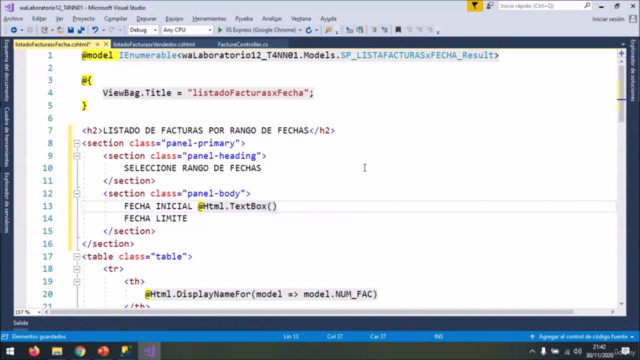Collapse the panel-primary section on line 8
The image size is (640, 360).
click(77, 143)
